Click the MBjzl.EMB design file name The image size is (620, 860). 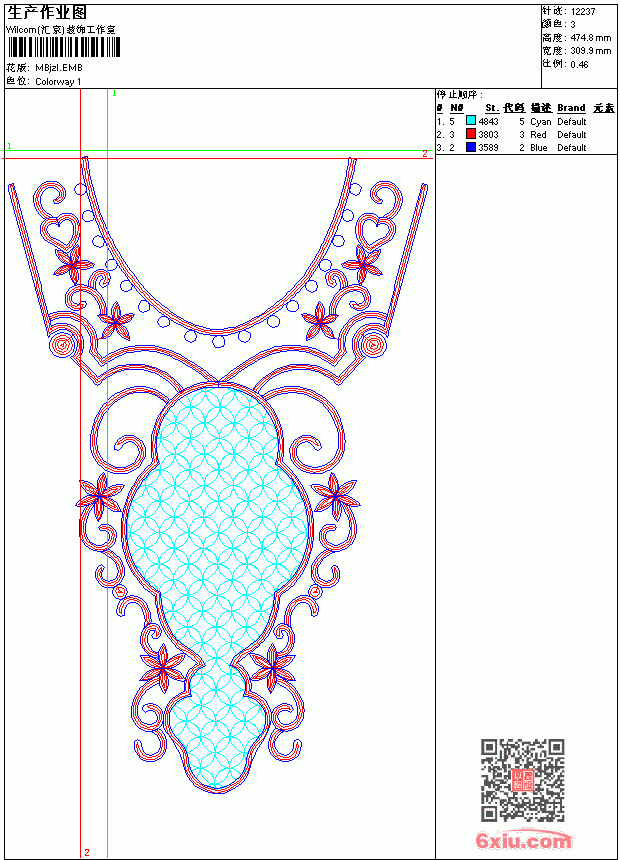59,67
